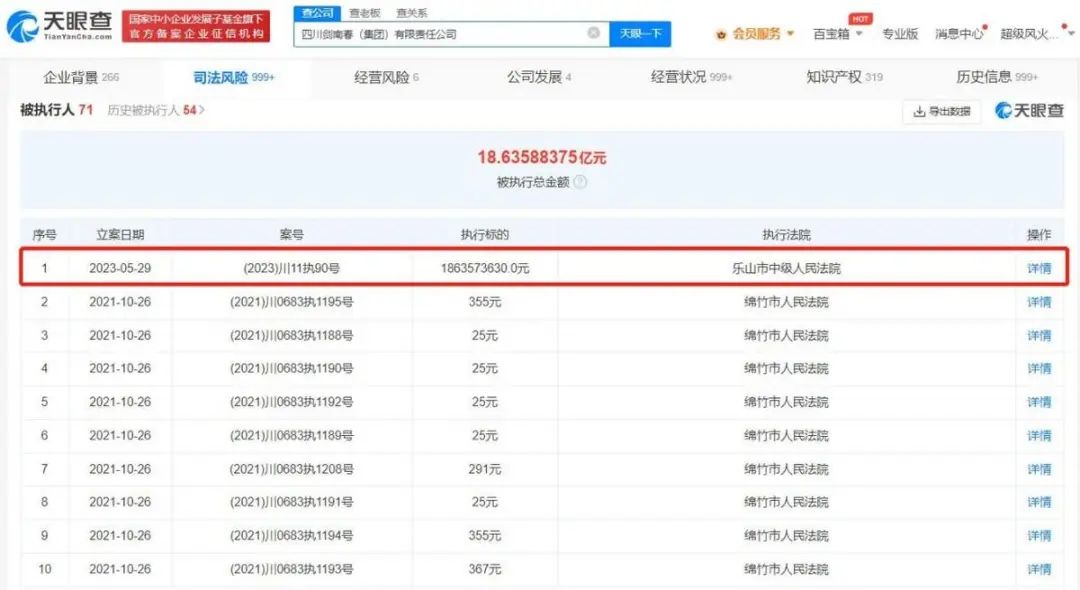
Task: Switch to the 经营状况 tab
Action: [x=692, y=77]
